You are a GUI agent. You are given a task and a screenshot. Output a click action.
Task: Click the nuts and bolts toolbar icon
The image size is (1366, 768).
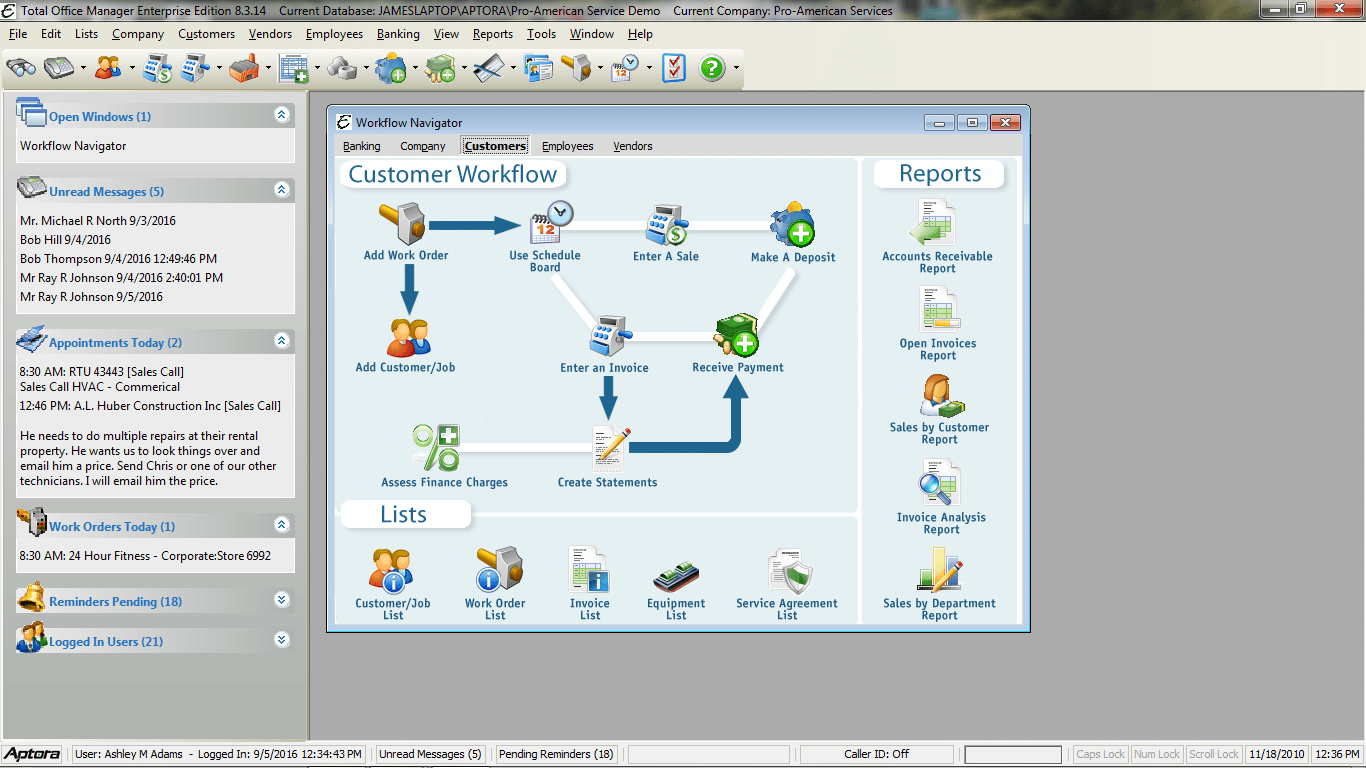point(343,68)
